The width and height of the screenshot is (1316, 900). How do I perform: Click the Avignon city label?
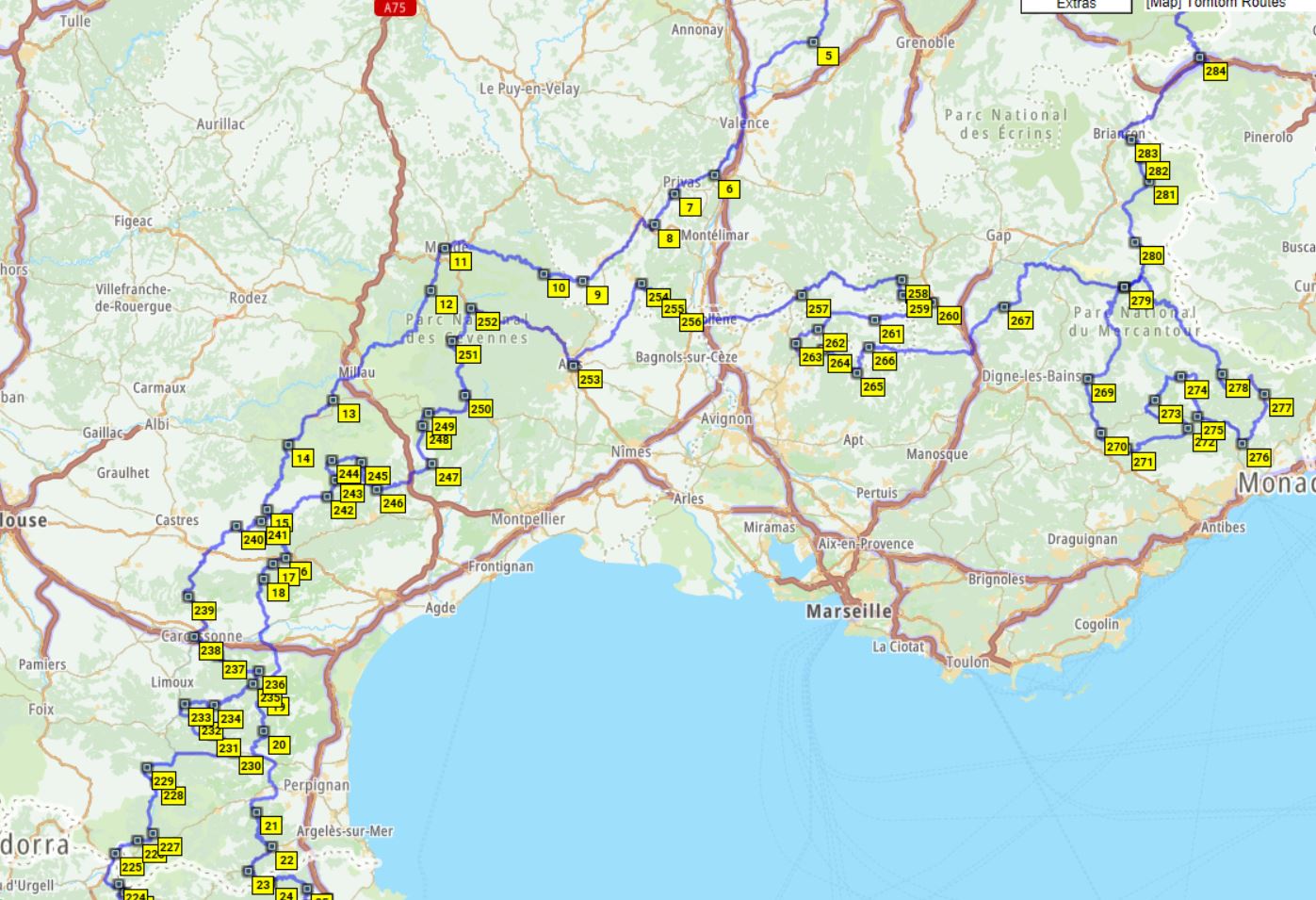(726, 418)
